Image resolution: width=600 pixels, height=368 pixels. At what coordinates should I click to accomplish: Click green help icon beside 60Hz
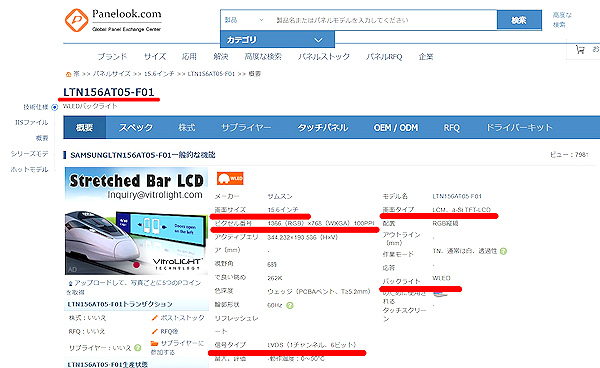click(x=290, y=305)
